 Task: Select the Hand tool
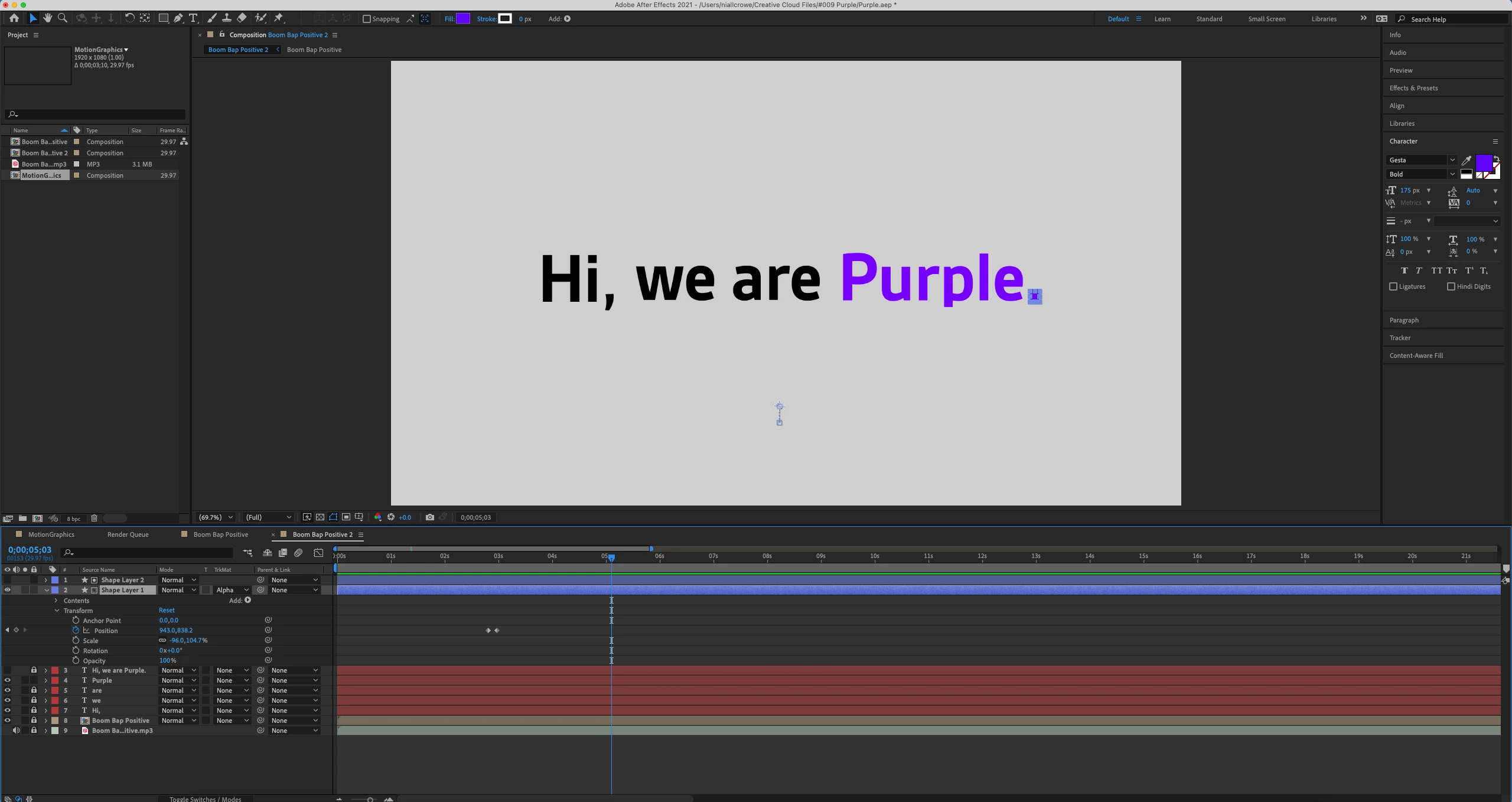pos(48,18)
